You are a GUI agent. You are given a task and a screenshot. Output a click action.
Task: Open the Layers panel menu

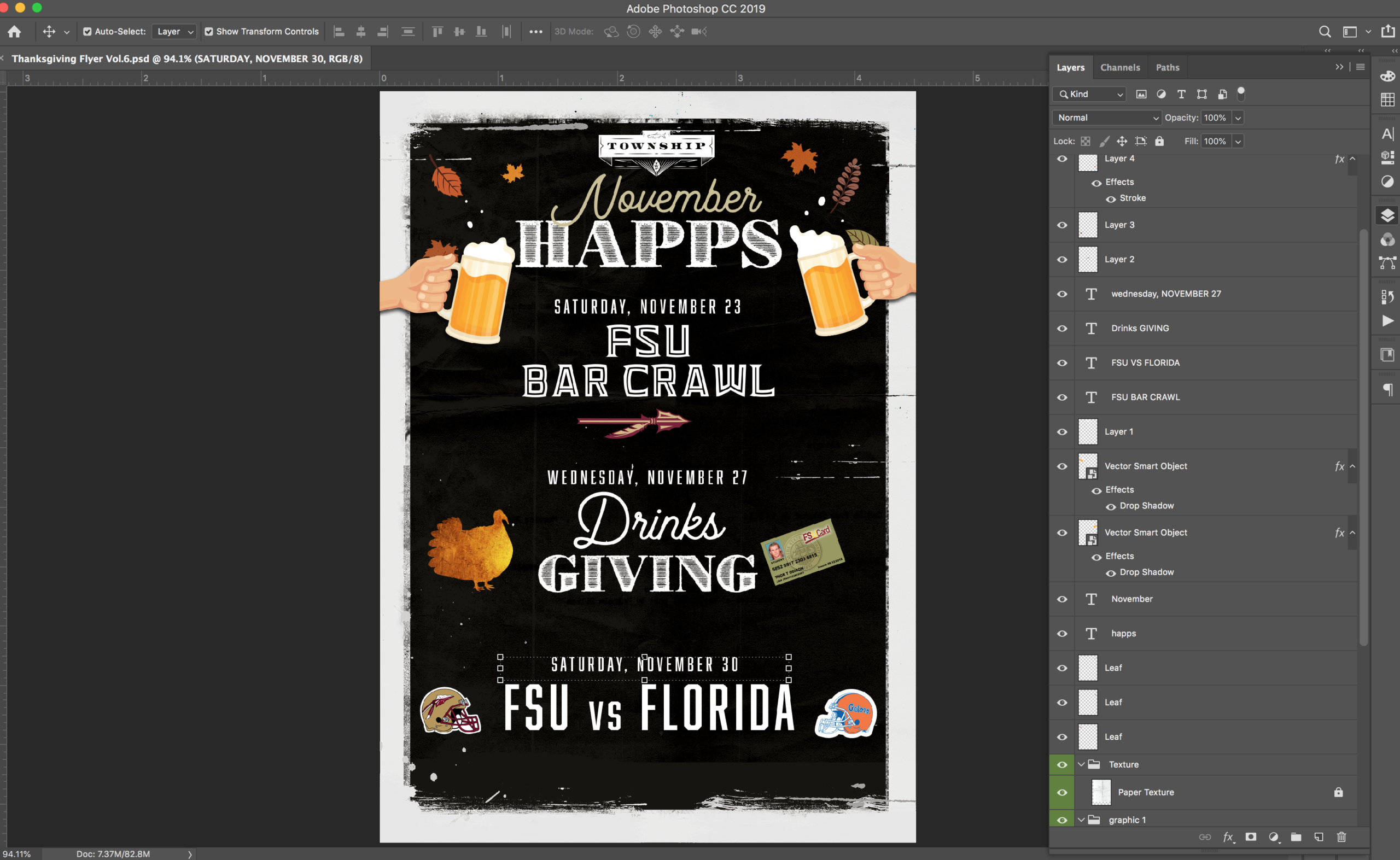[x=1360, y=67]
